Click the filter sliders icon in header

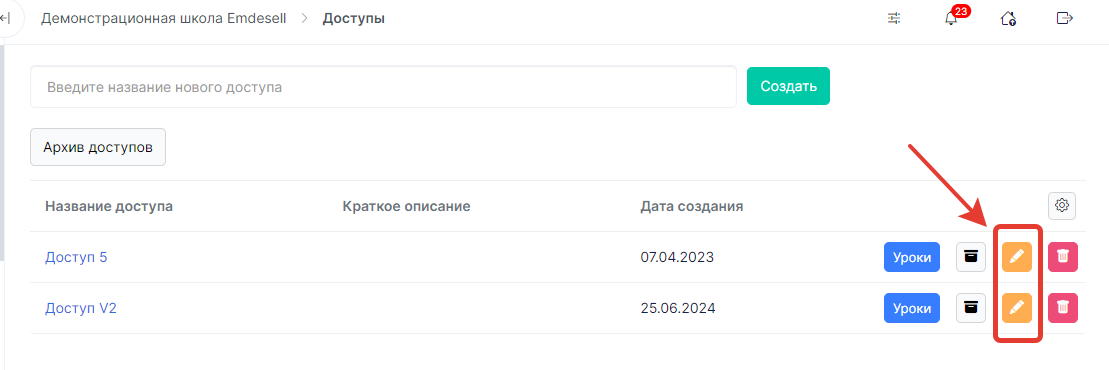tap(894, 18)
